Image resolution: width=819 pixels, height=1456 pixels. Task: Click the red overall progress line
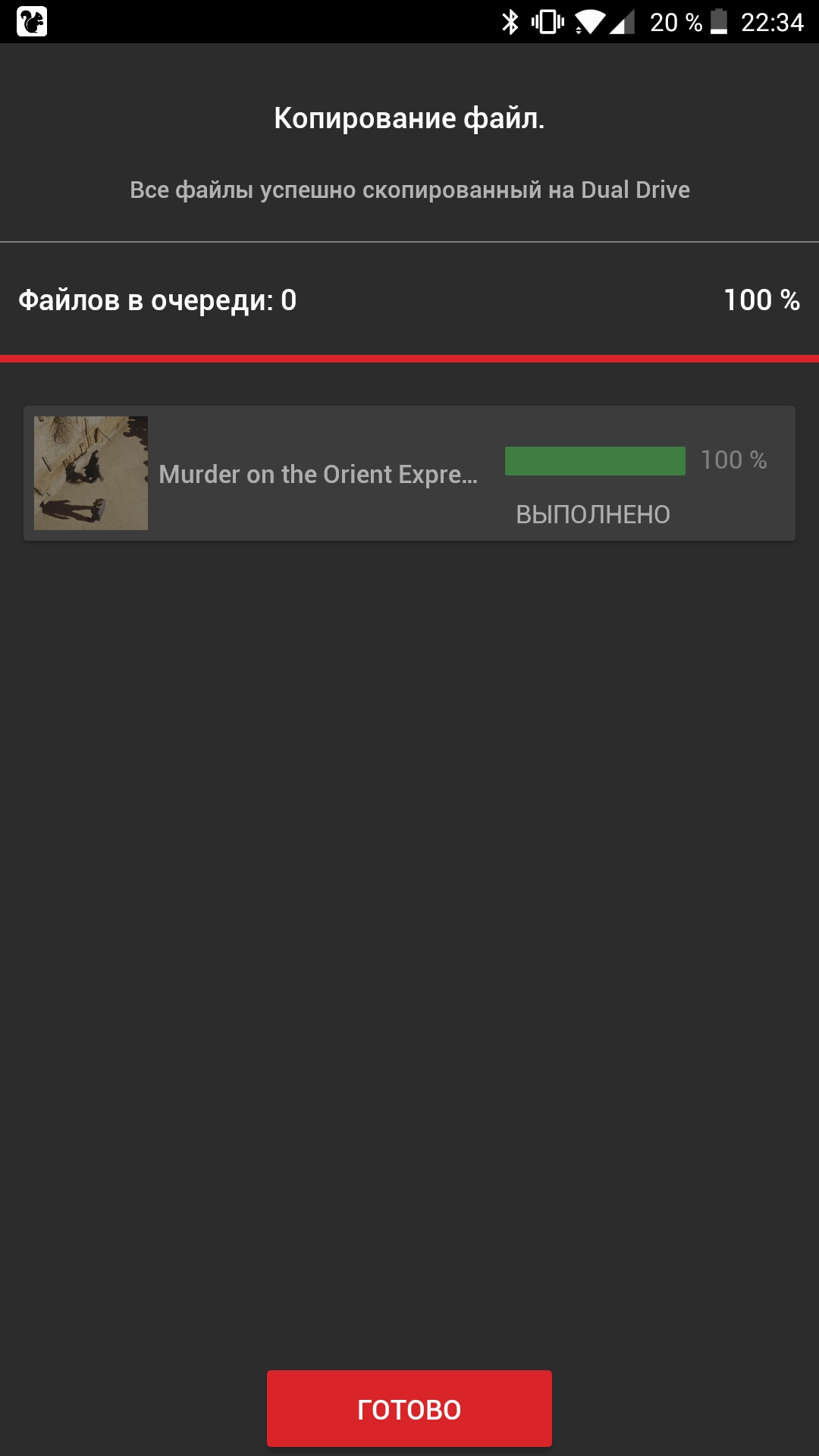409,359
